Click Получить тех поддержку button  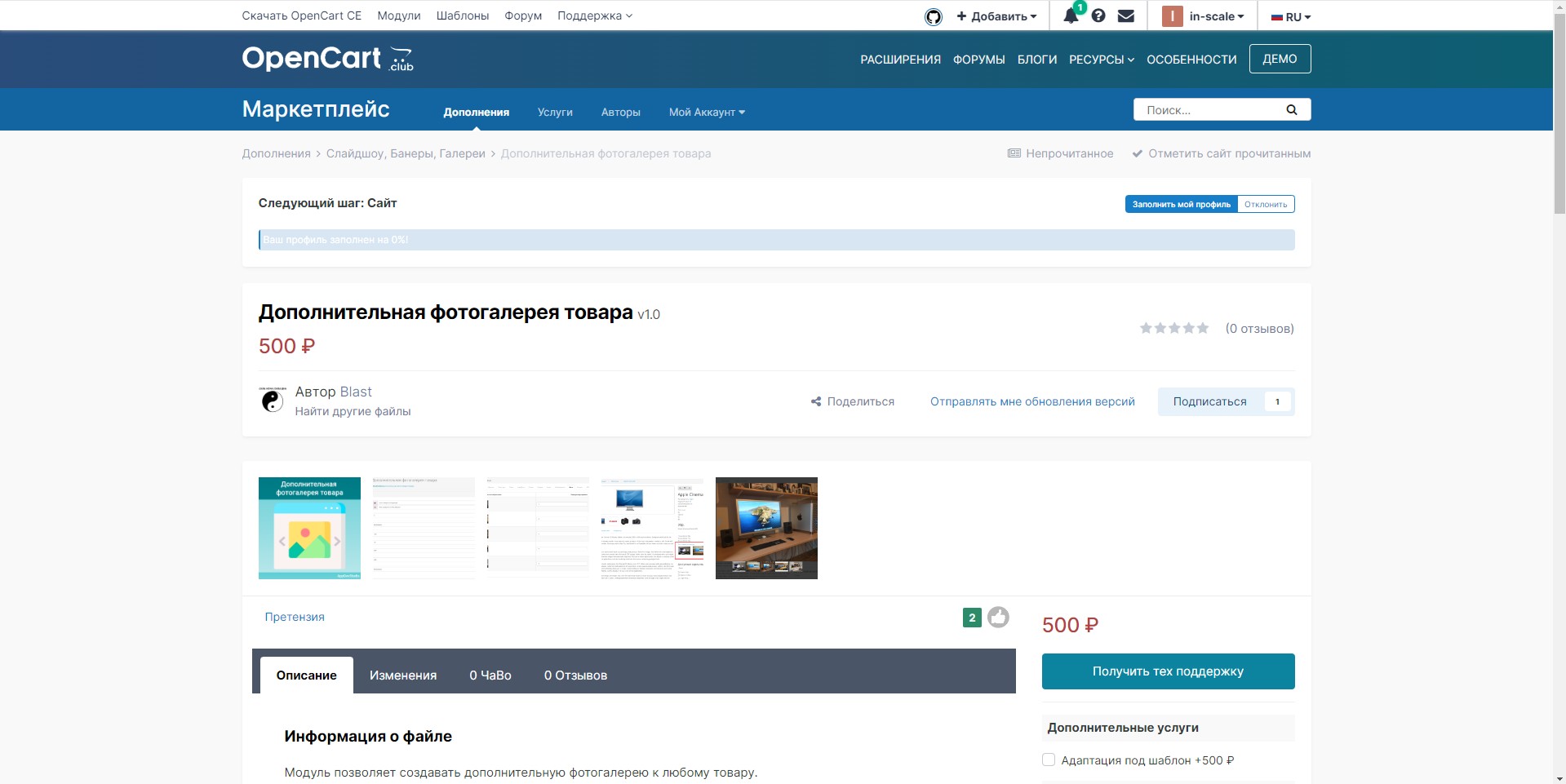[x=1168, y=671]
